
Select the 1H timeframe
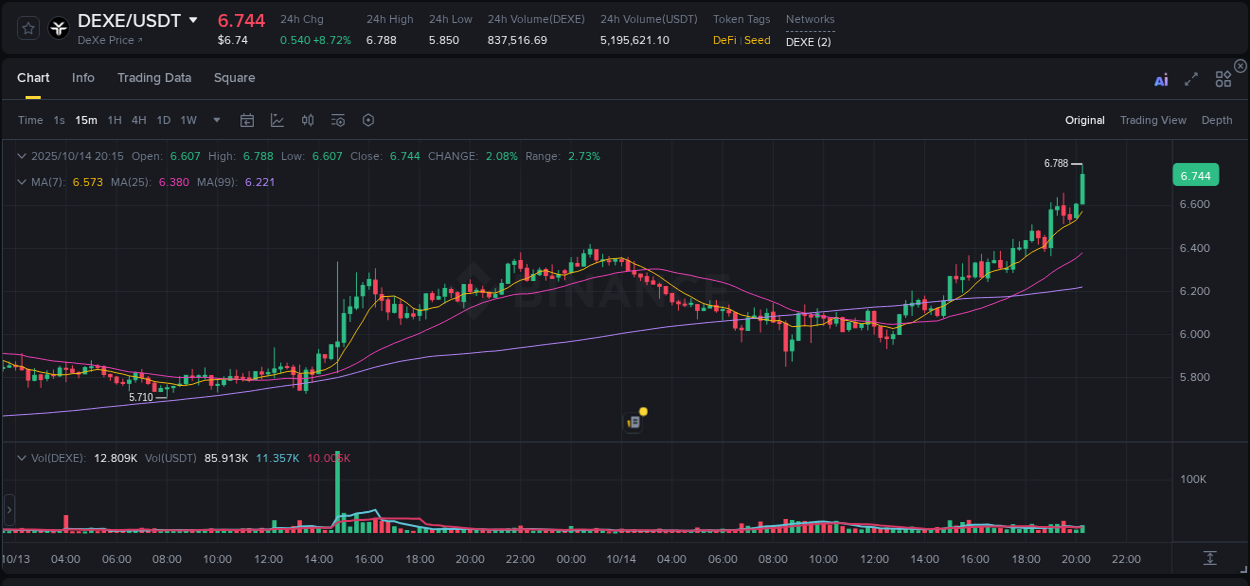point(113,120)
